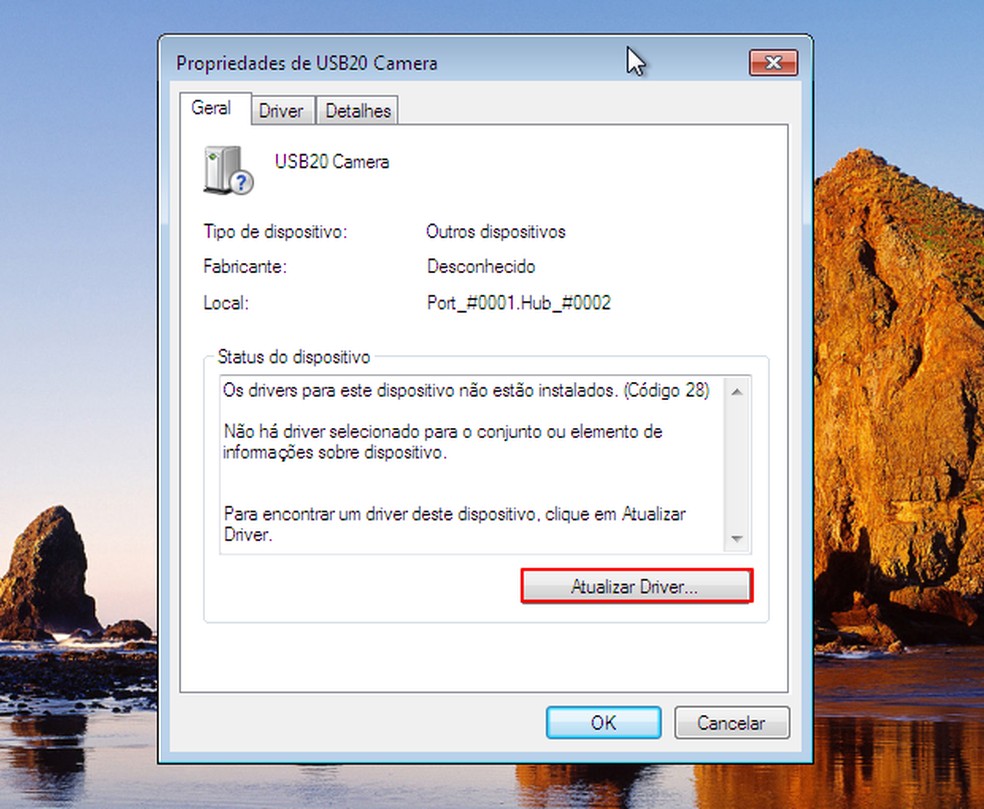Open the Detalhes tab
Screen dimensions: 984x809
click(357, 110)
